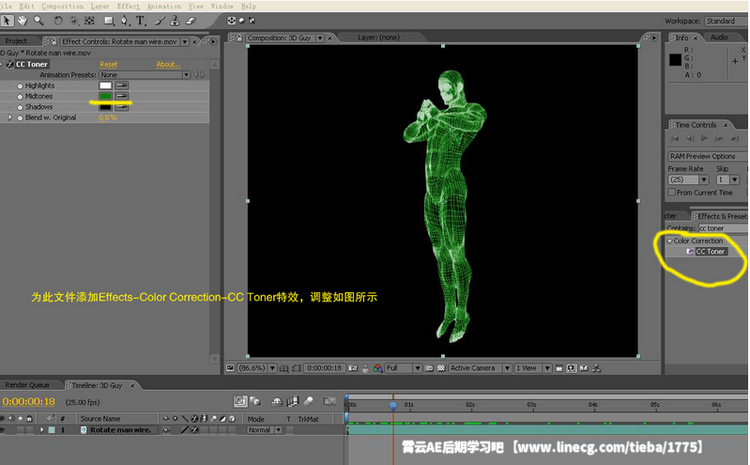Toggle the quality switch on Rotate man wire layer
This screenshot has height=465, width=750.
(x=185, y=430)
